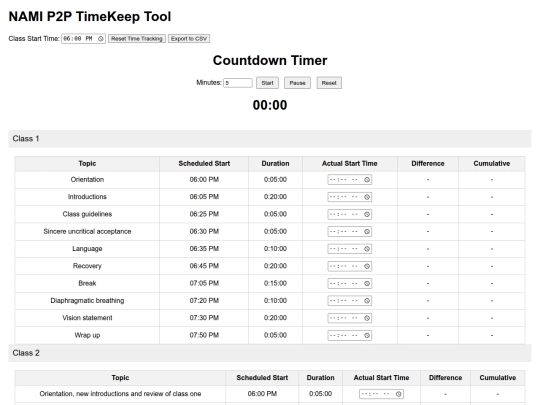Image resolution: width=540 pixels, height=405 pixels.
Task: Click the 'Countdown Timer' heading
Action: (270, 61)
